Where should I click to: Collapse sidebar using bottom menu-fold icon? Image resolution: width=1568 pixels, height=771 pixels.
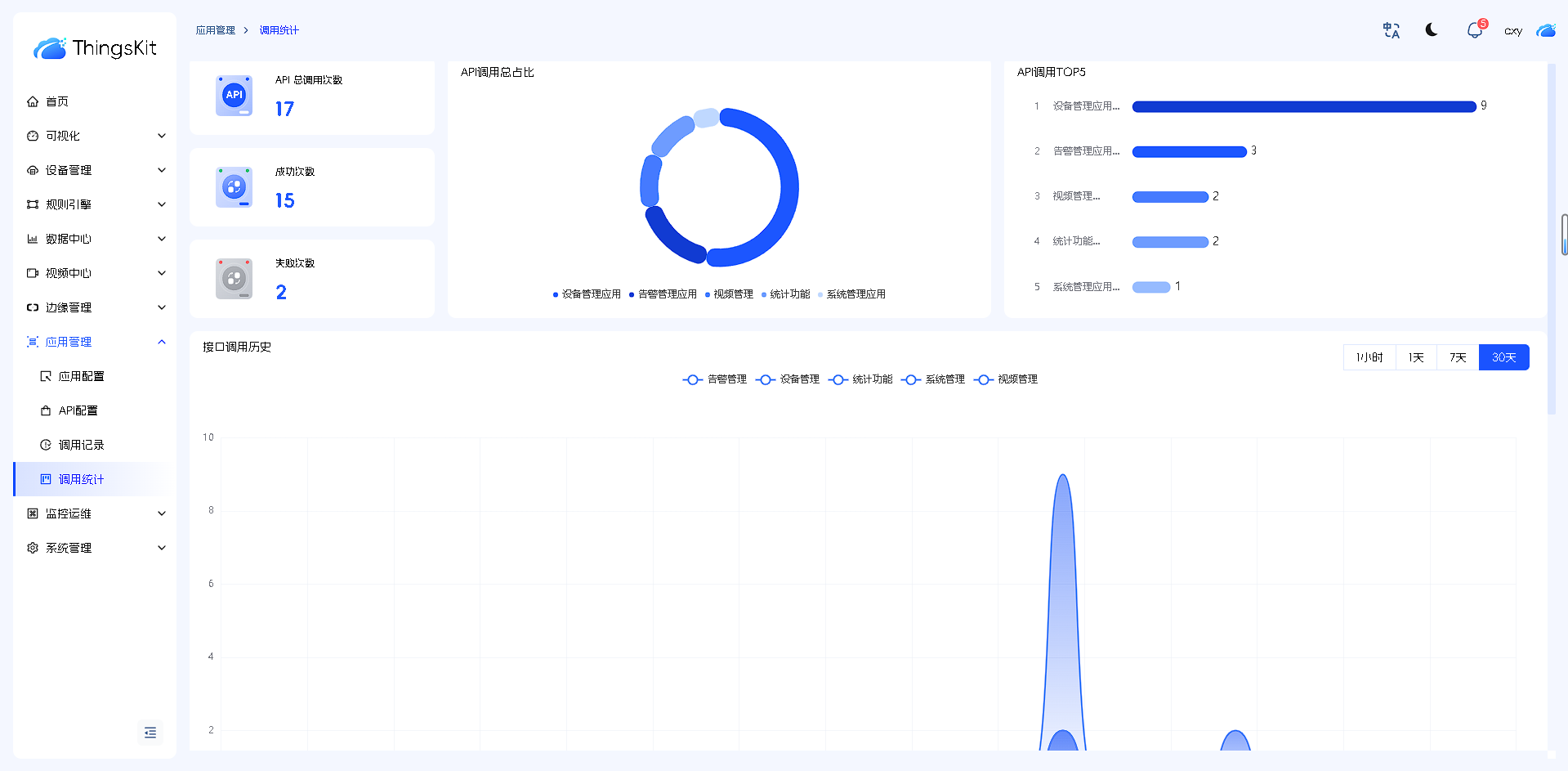pos(150,733)
